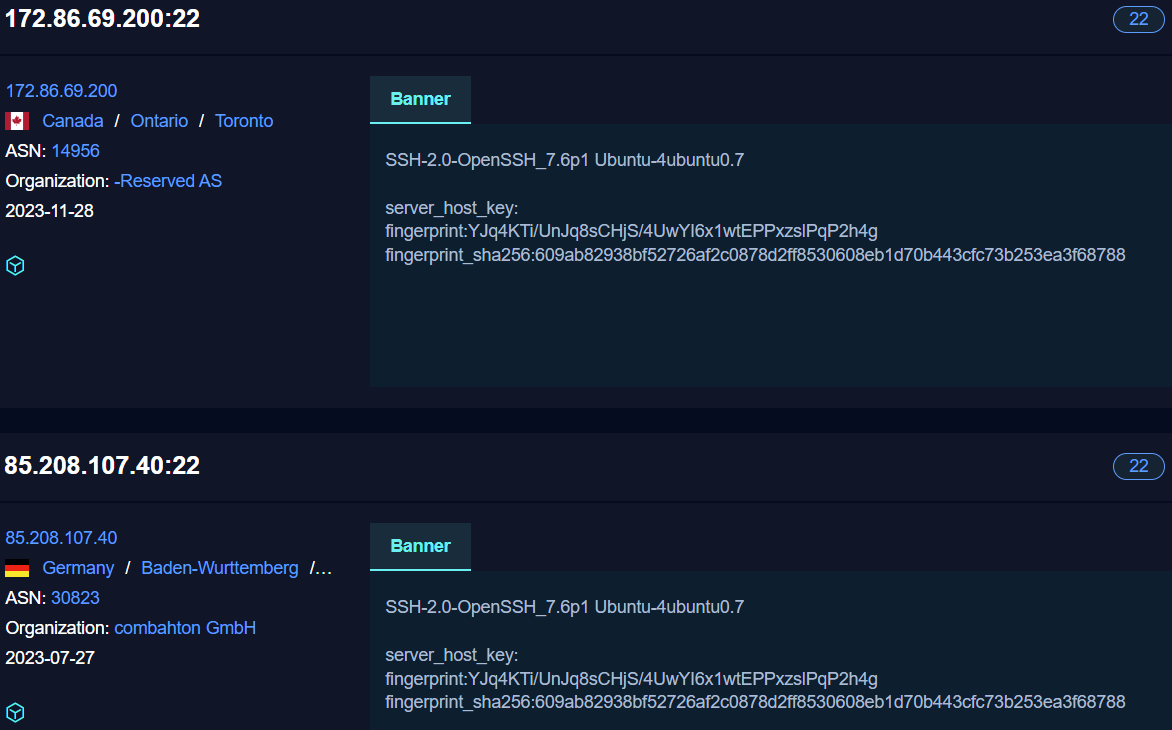Image resolution: width=1172 pixels, height=730 pixels.
Task: Visit the 85.208.107.40 host link
Action: click(61, 537)
